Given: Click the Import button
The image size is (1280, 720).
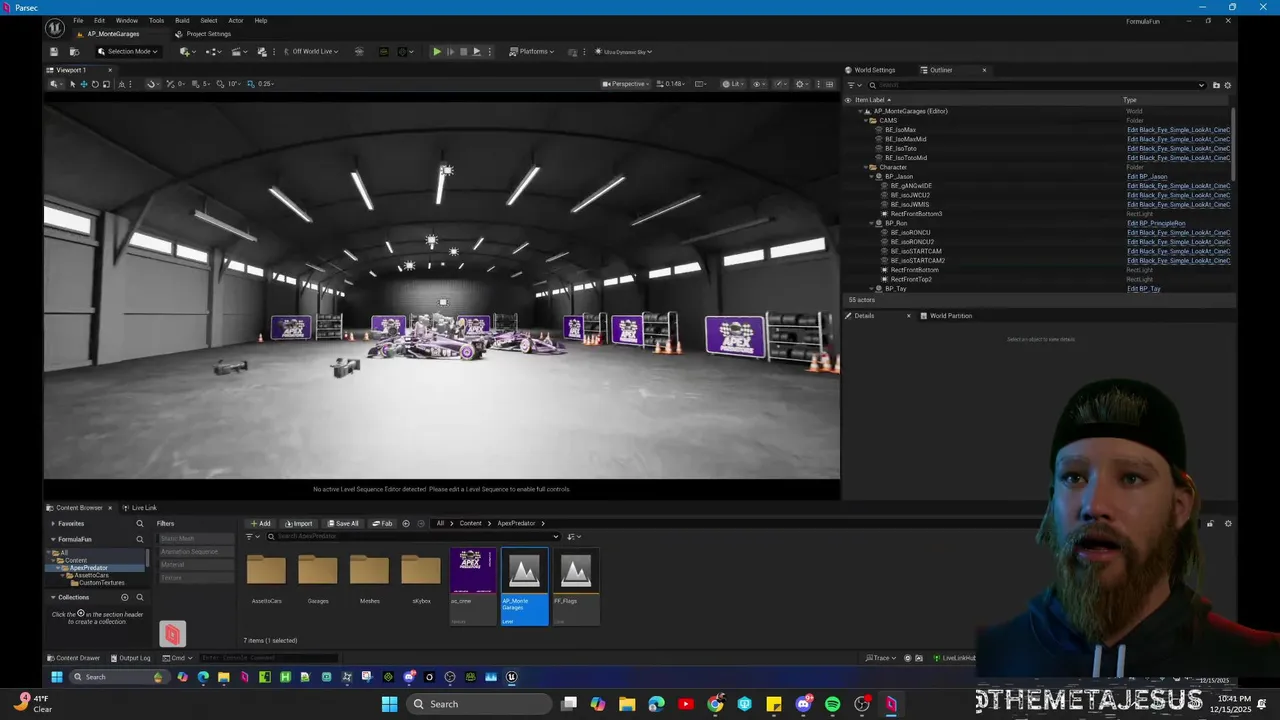Looking at the screenshot, I should (x=299, y=523).
